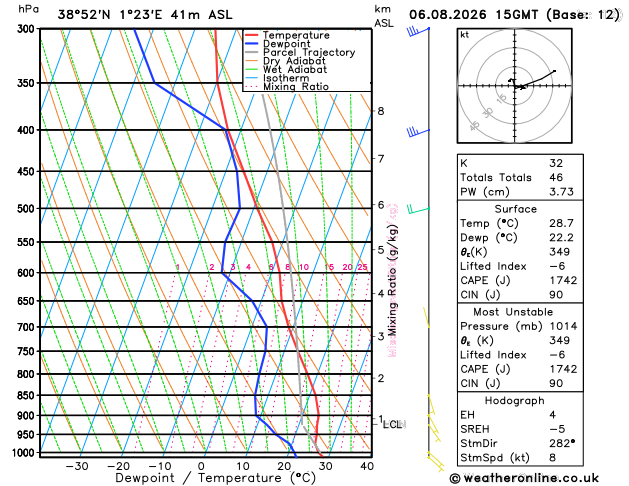Click the CIN value under Surface section

pyautogui.click(x=556, y=295)
